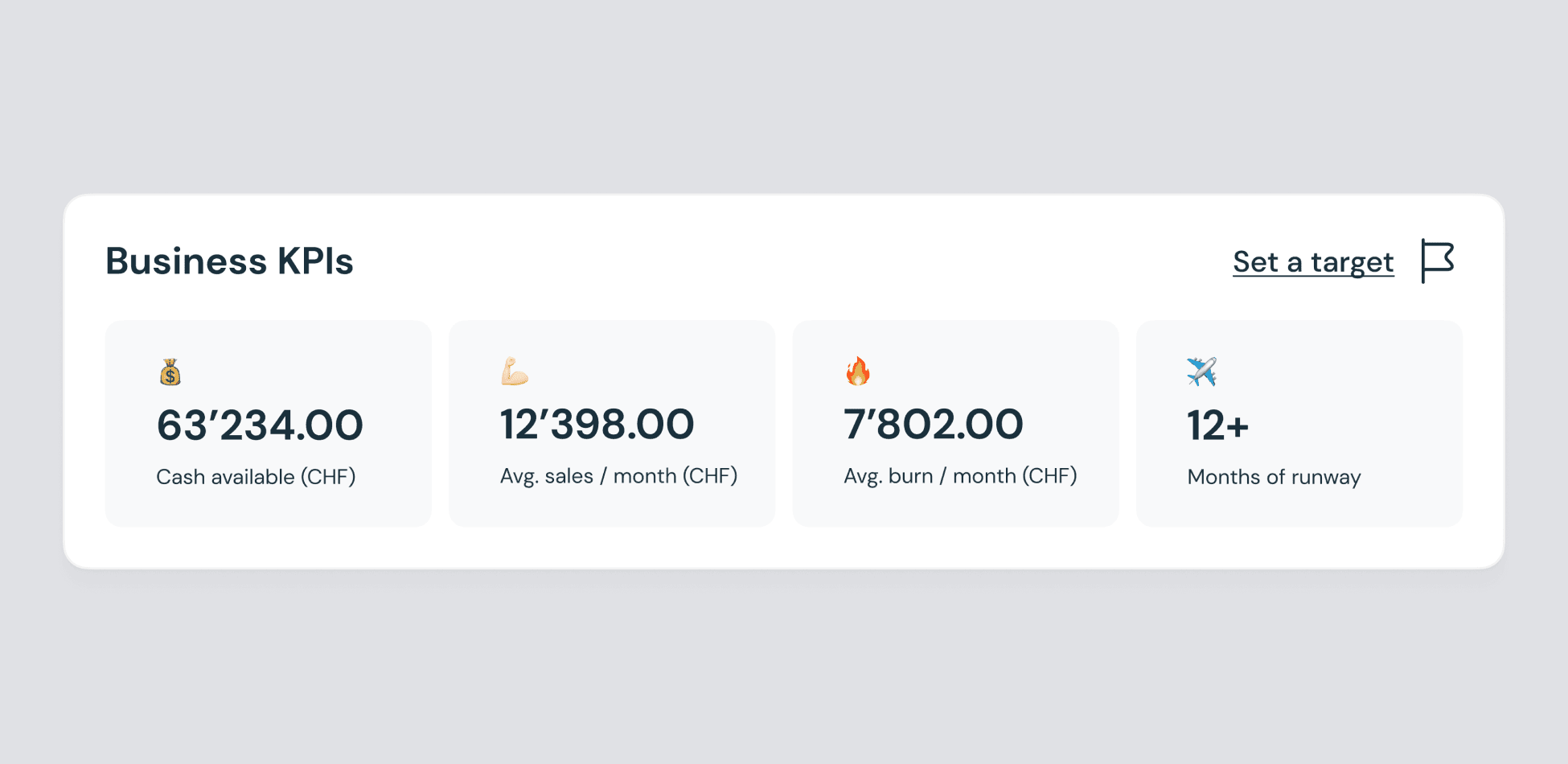Click the airplane emoji icon
The height and width of the screenshot is (764, 1568).
[x=1202, y=372]
